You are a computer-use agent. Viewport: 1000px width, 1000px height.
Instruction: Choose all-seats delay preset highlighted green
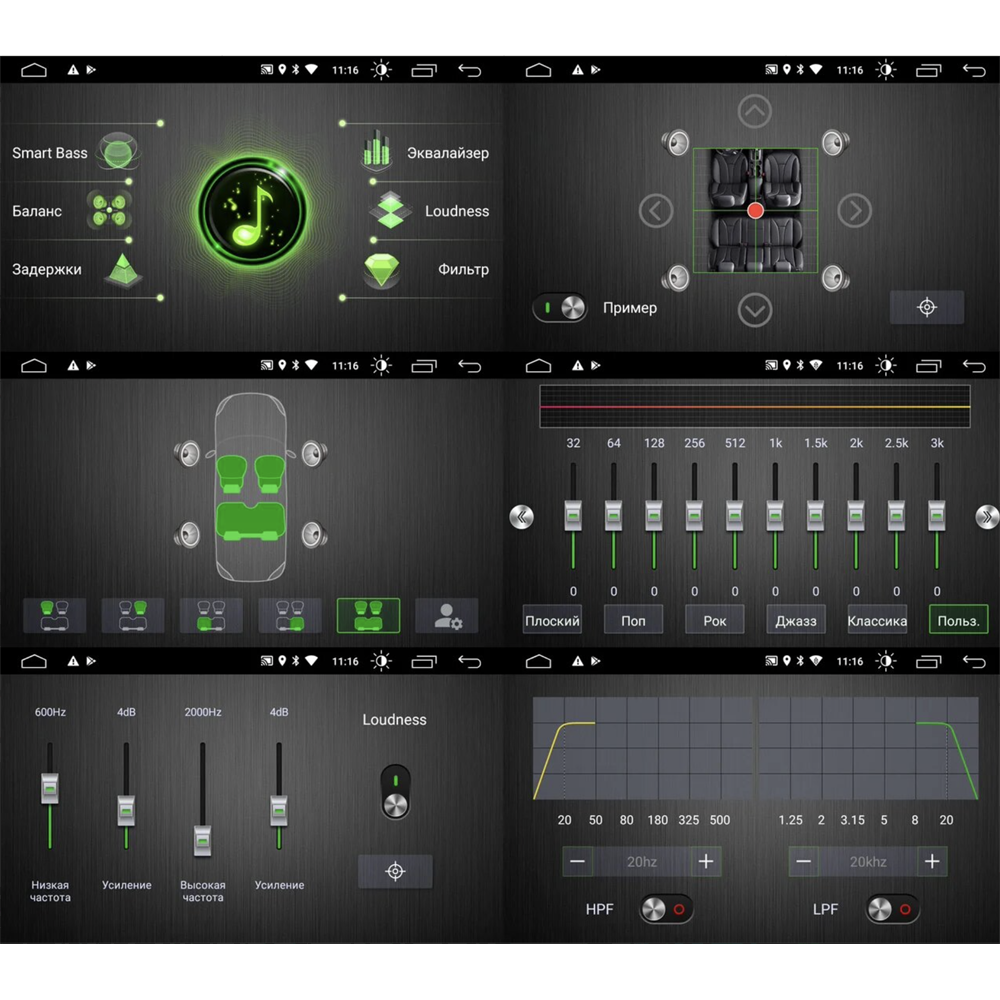point(368,615)
